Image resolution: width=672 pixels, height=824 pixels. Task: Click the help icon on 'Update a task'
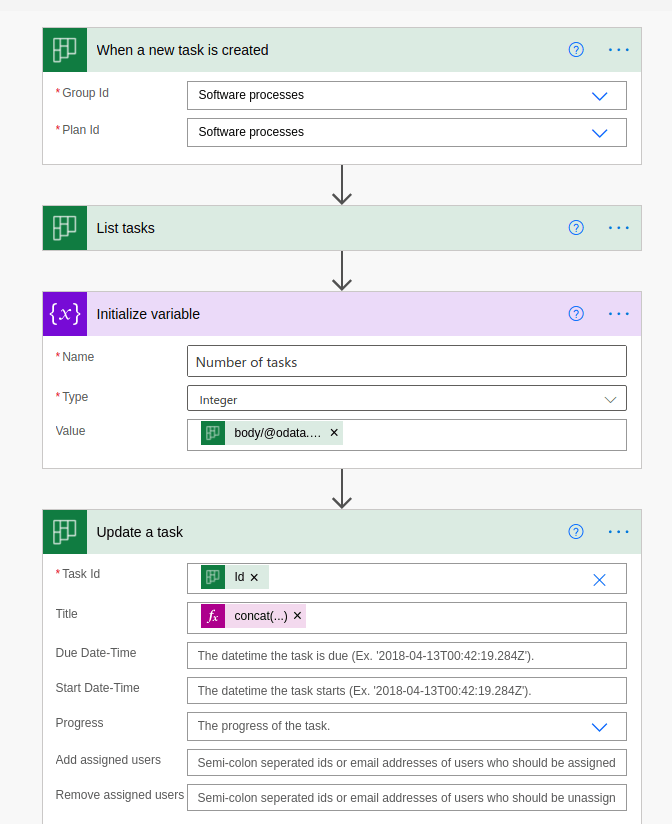point(576,531)
